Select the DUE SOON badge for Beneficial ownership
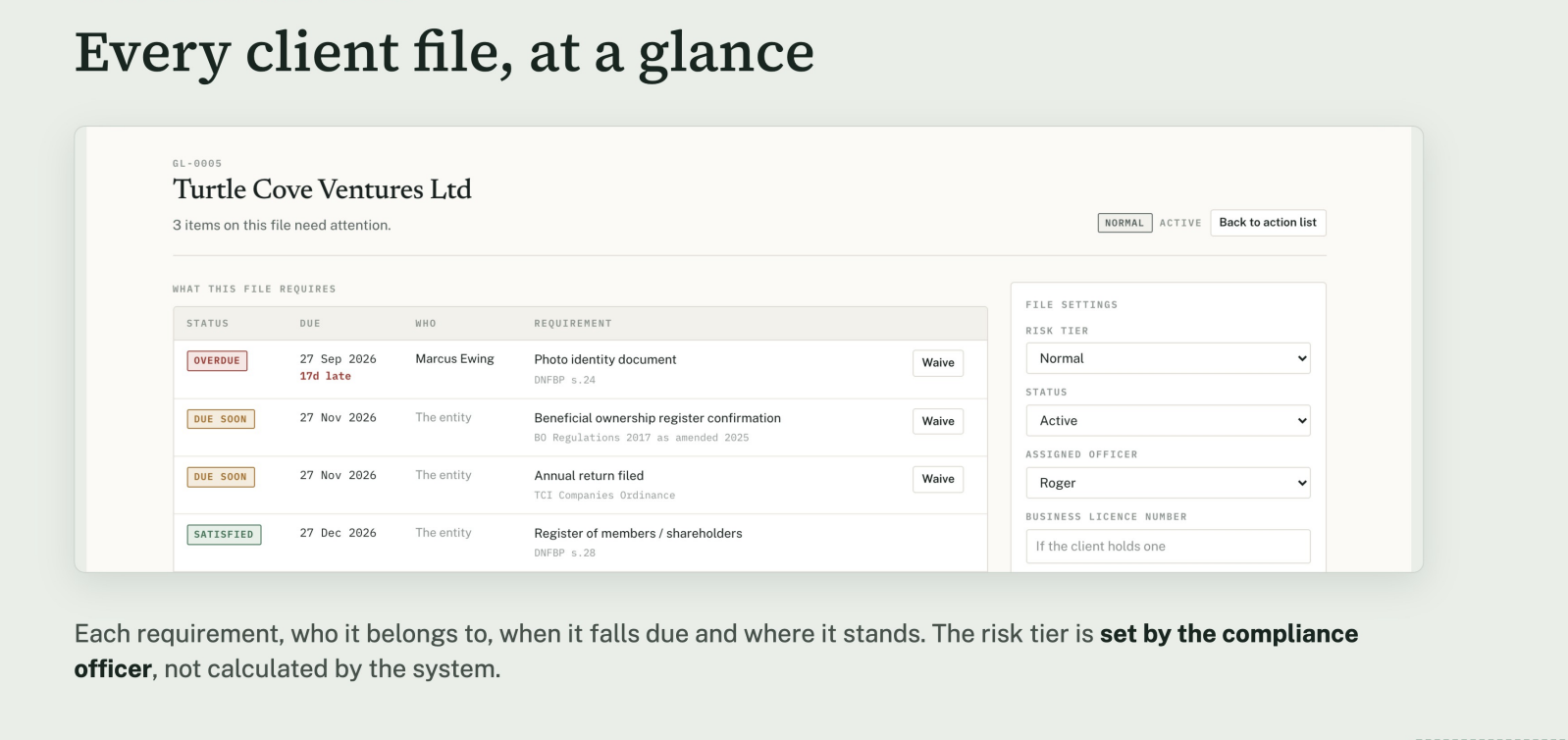The height and width of the screenshot is (740, 1568). pyautogui.click(x=221, y=419)
